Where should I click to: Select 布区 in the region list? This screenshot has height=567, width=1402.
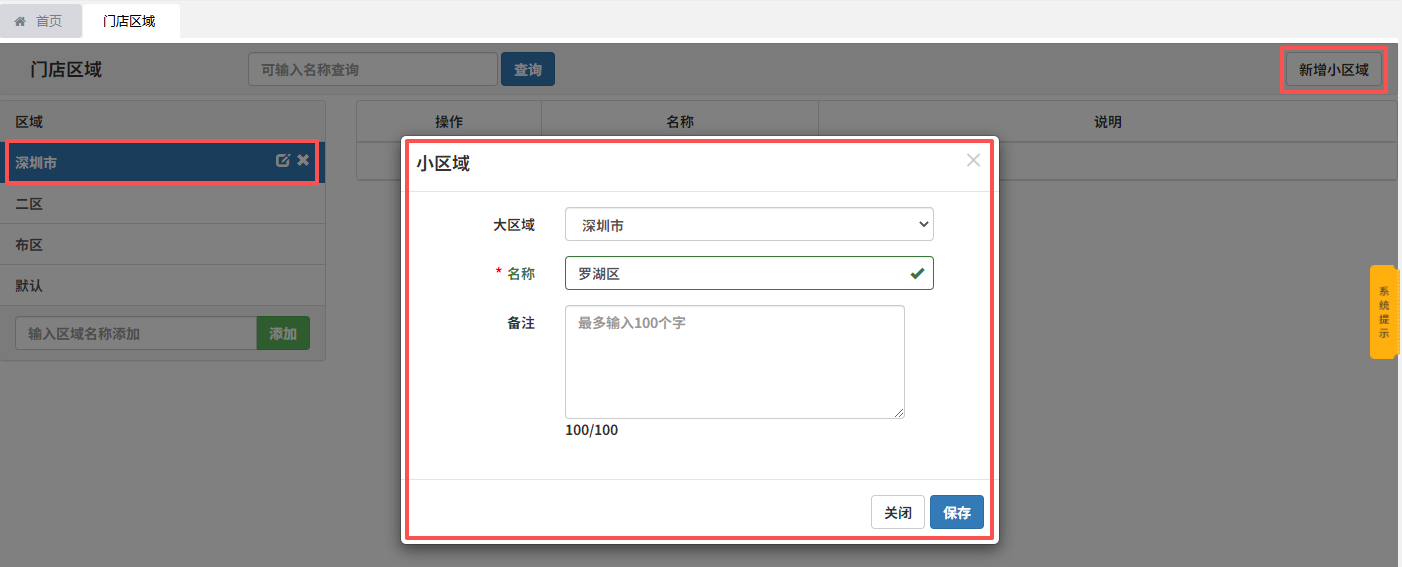click(x=163, y=244)
